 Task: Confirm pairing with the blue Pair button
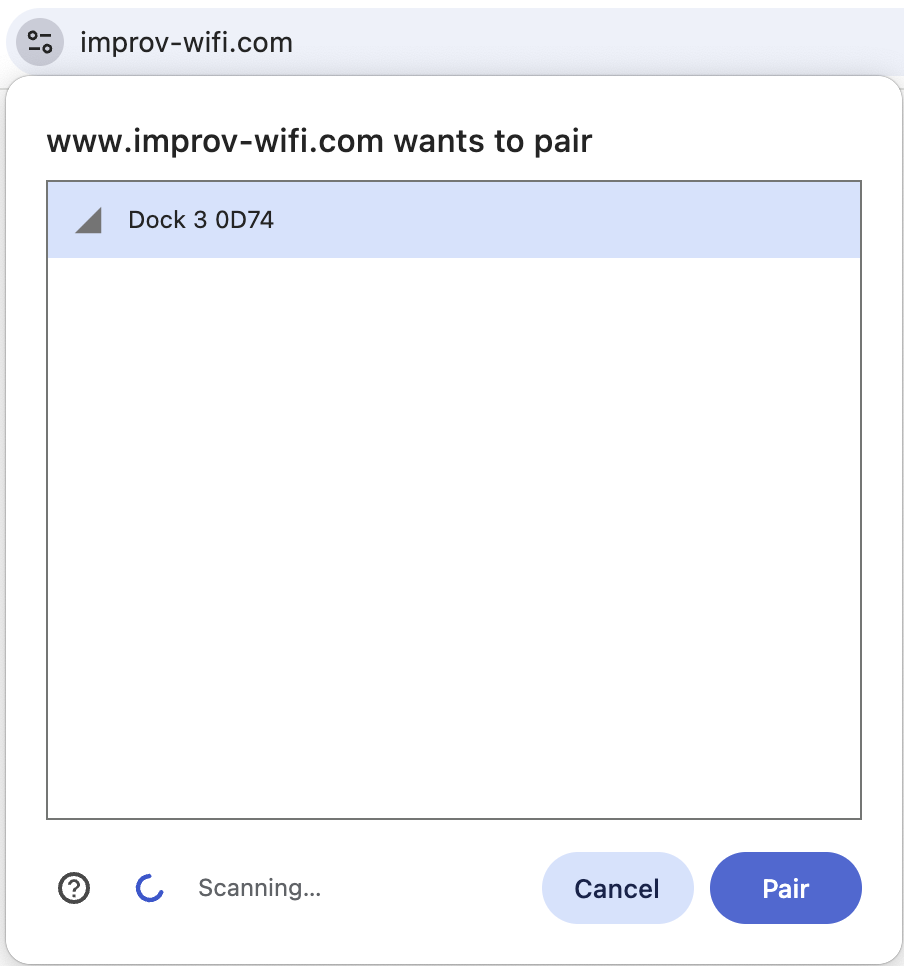(786, 888)
